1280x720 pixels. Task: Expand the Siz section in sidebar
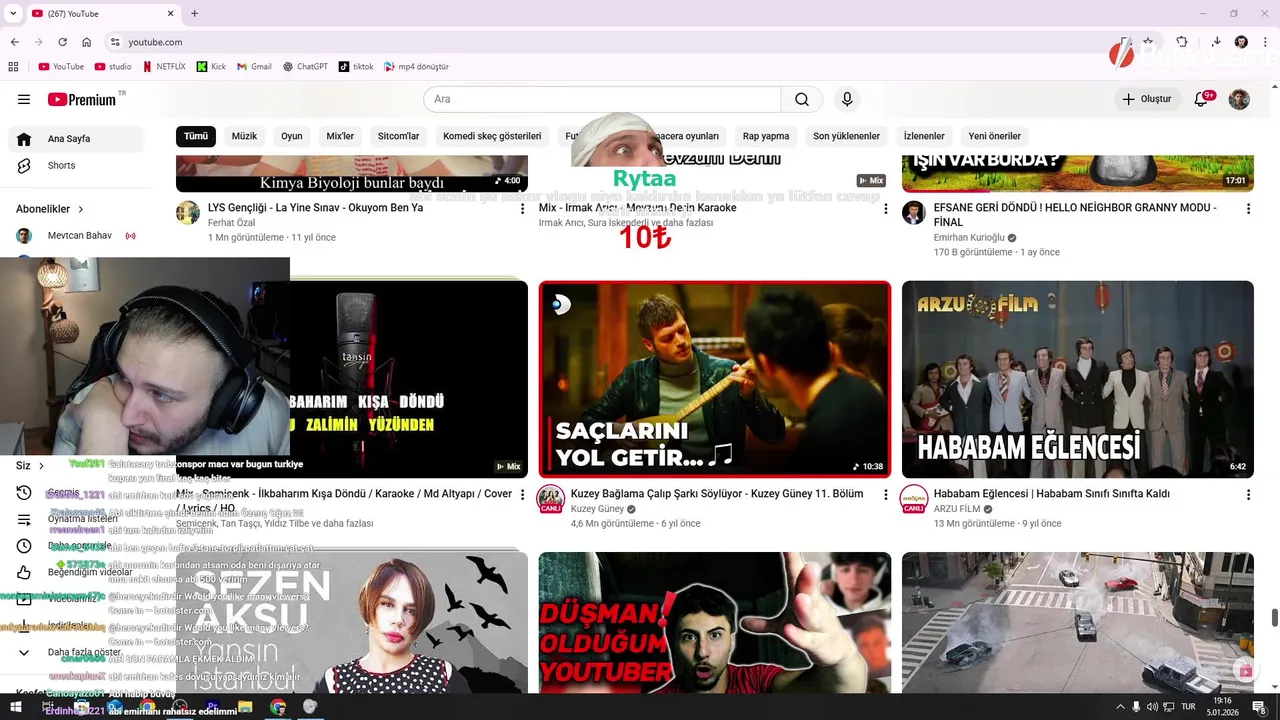[30, 466]
